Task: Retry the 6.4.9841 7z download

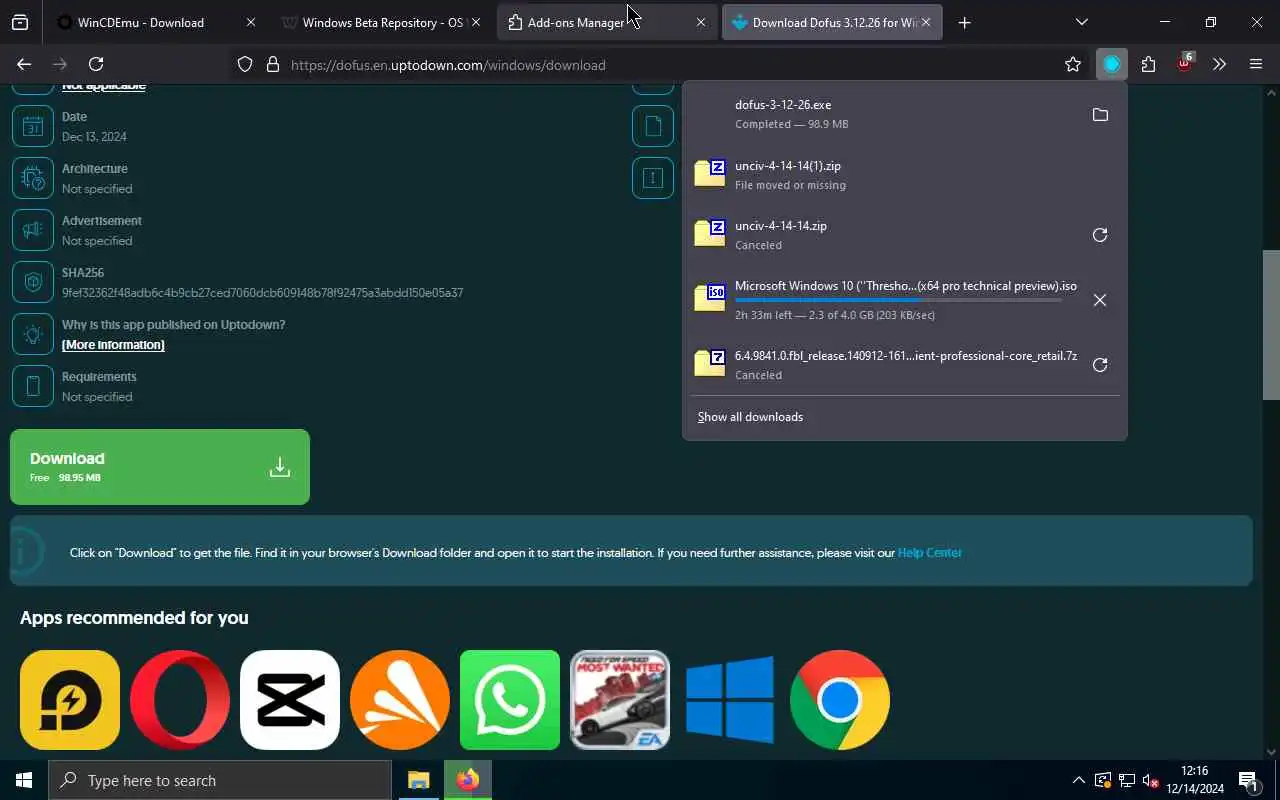Action: (x=1100, y=365)
